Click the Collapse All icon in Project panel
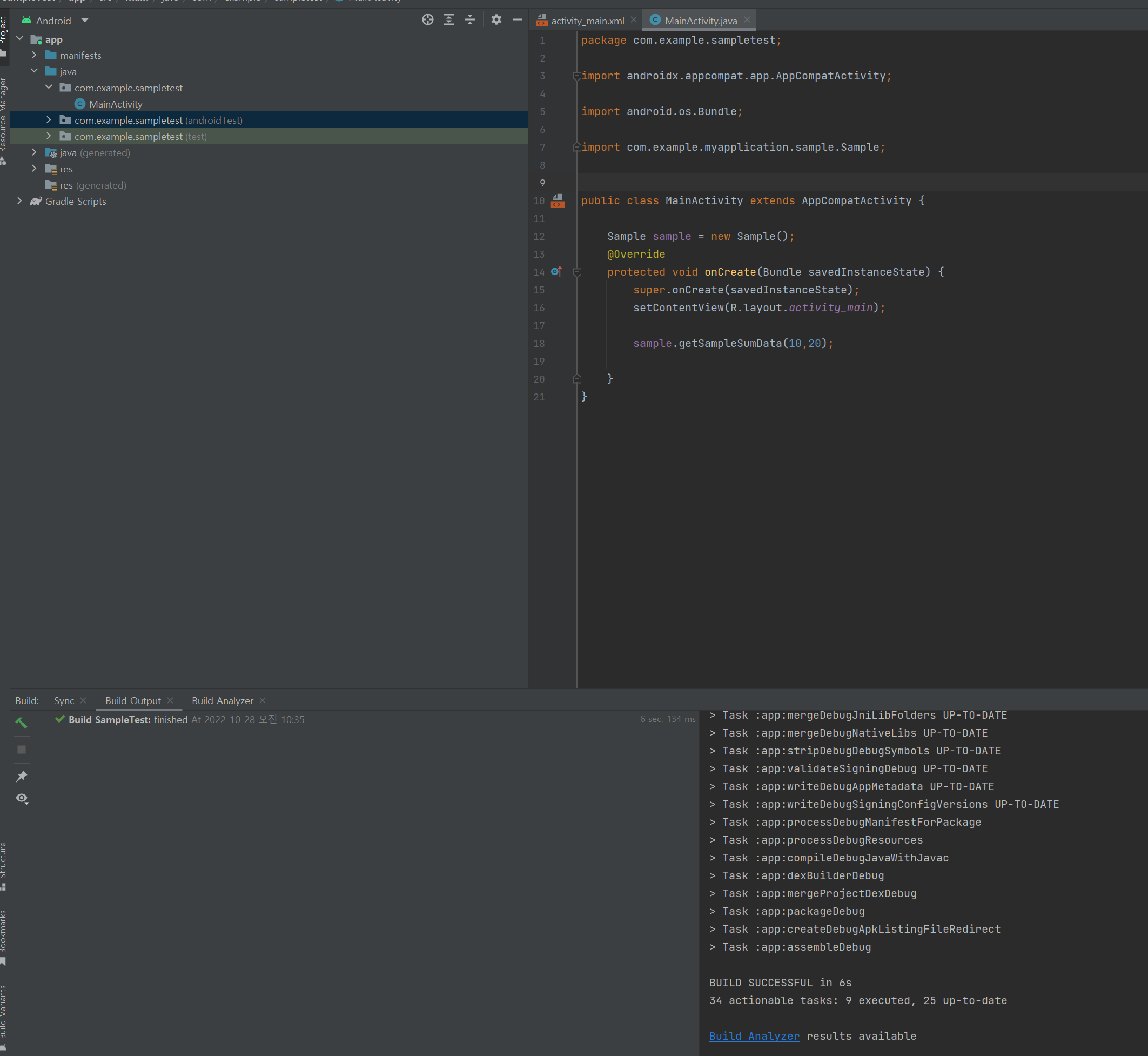 click(470, 20)
